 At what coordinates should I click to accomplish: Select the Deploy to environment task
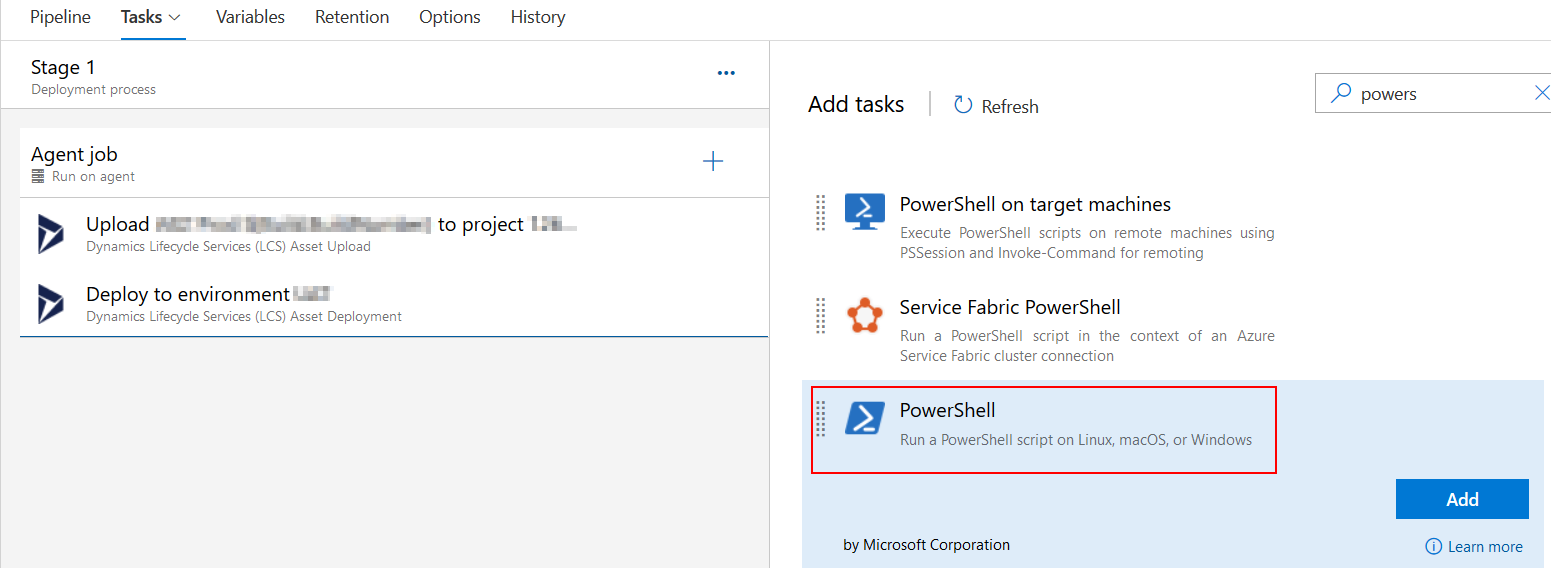point(394,302)
